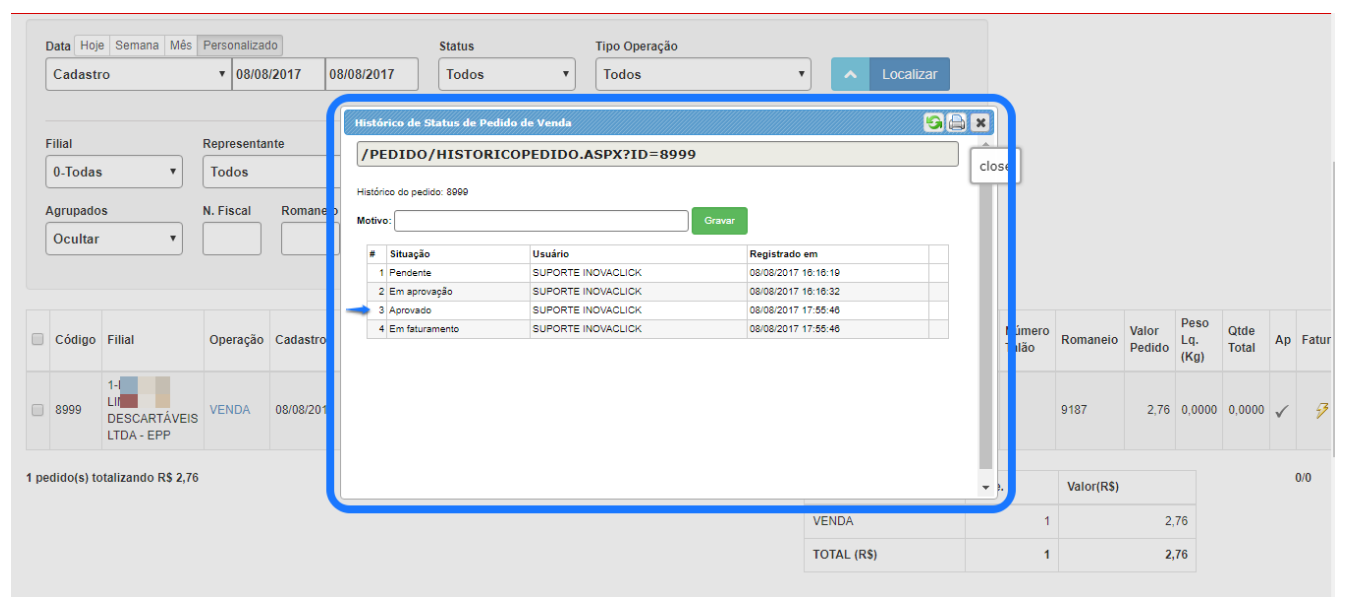
Task: Check the box for order 8999
Action: (38, 410)
